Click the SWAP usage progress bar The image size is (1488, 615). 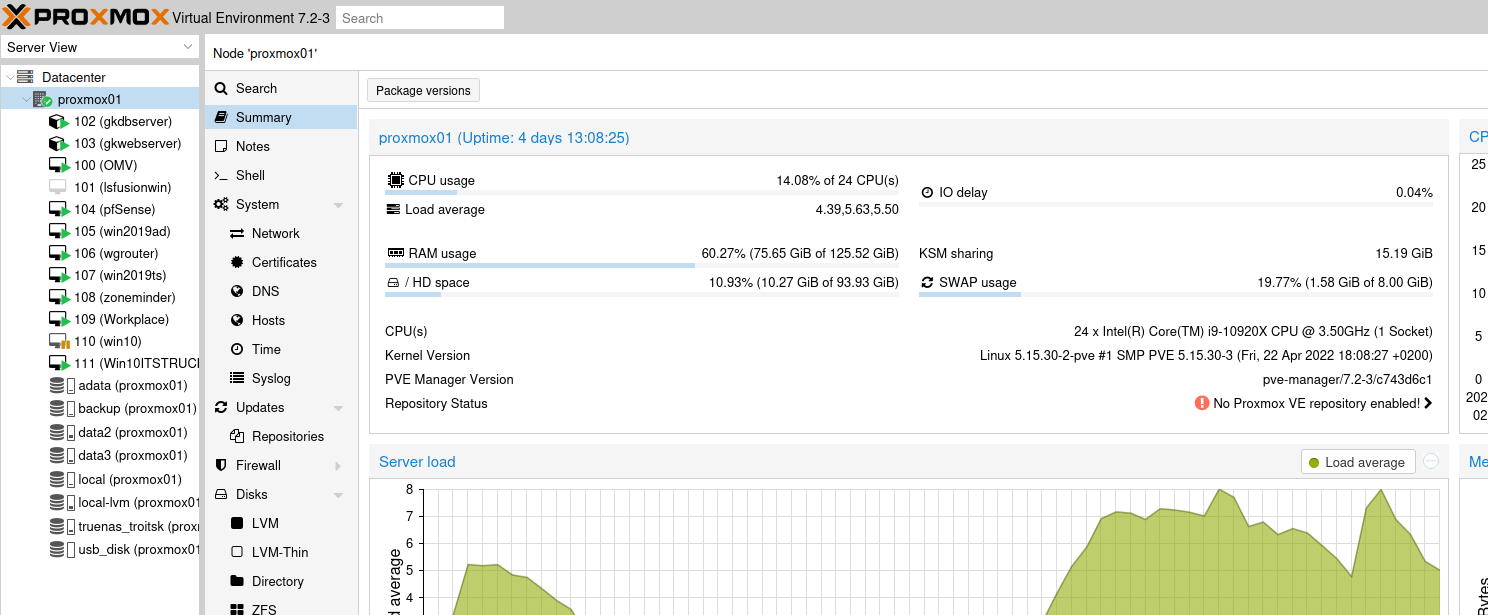click(x=1176, y=294)
